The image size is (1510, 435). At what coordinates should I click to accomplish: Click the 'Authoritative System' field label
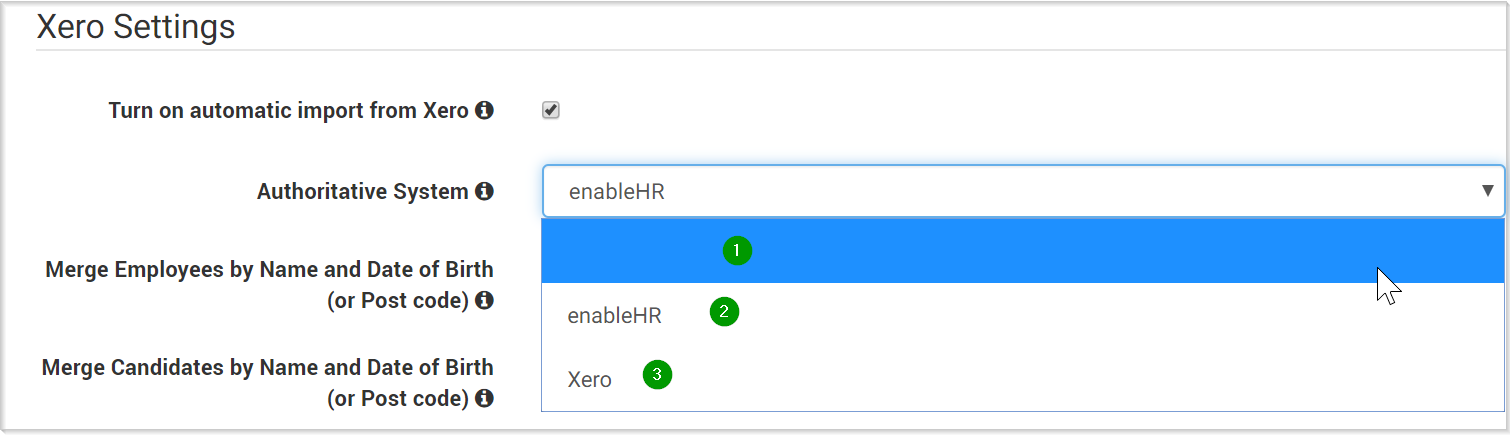click(x=363, y=191)
